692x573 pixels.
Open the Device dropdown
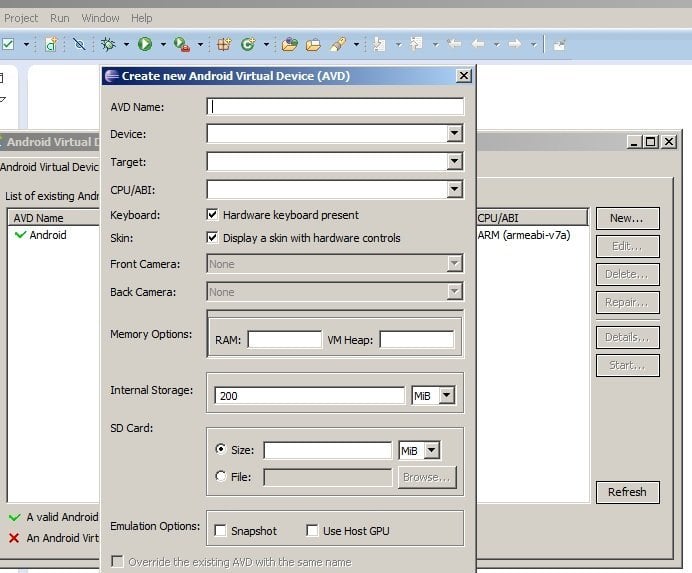point(454,133)
